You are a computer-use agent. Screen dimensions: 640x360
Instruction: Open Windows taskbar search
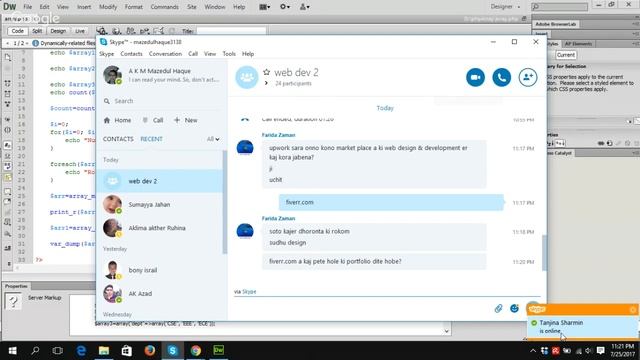click(x=35, y=351)
